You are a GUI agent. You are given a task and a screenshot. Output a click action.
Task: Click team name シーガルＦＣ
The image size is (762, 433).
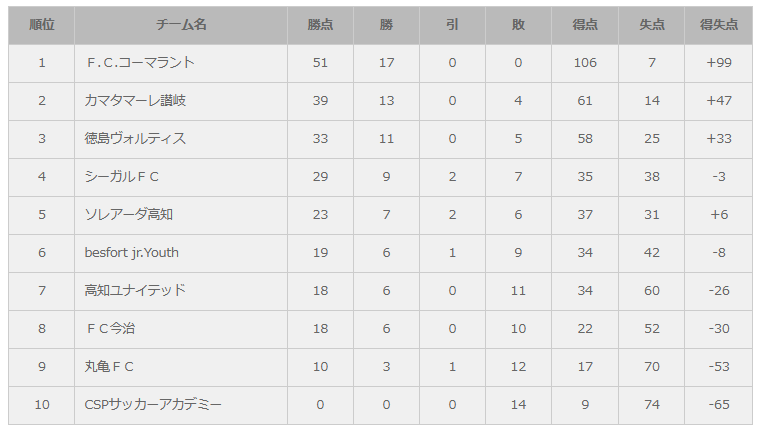pos(122,177)
